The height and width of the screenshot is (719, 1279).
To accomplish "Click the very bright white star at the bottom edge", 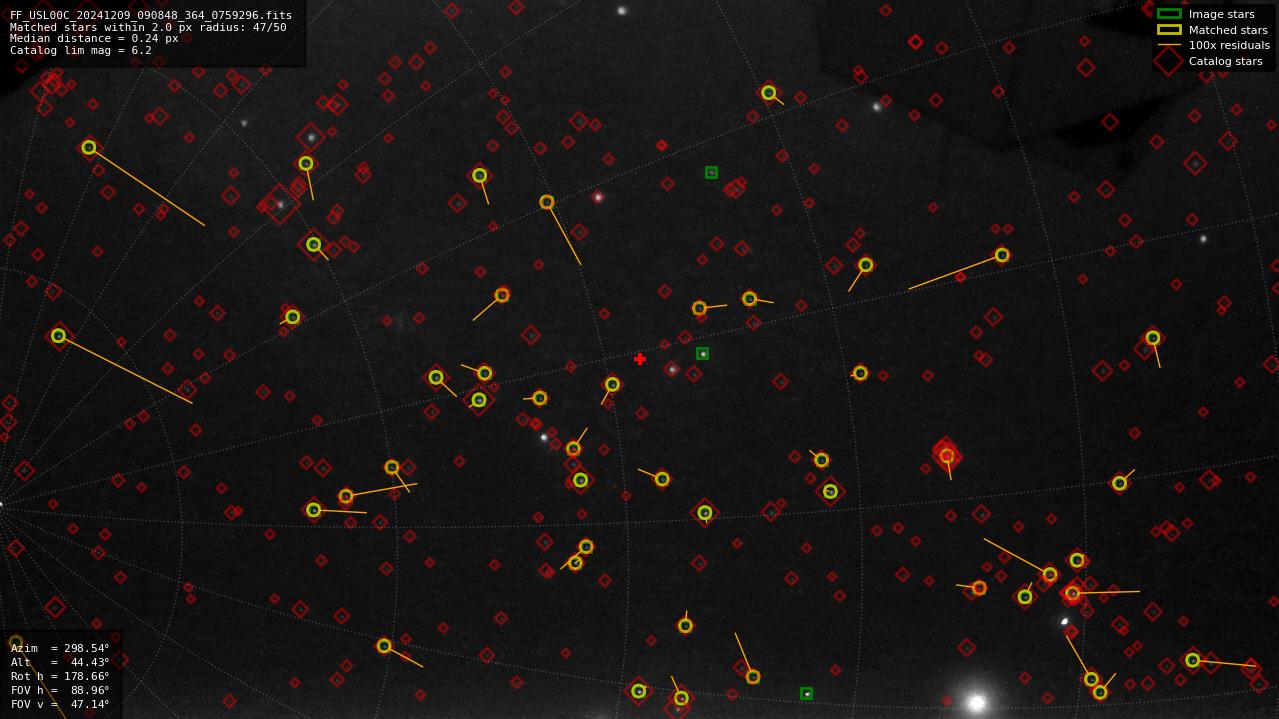I will 976,703.
